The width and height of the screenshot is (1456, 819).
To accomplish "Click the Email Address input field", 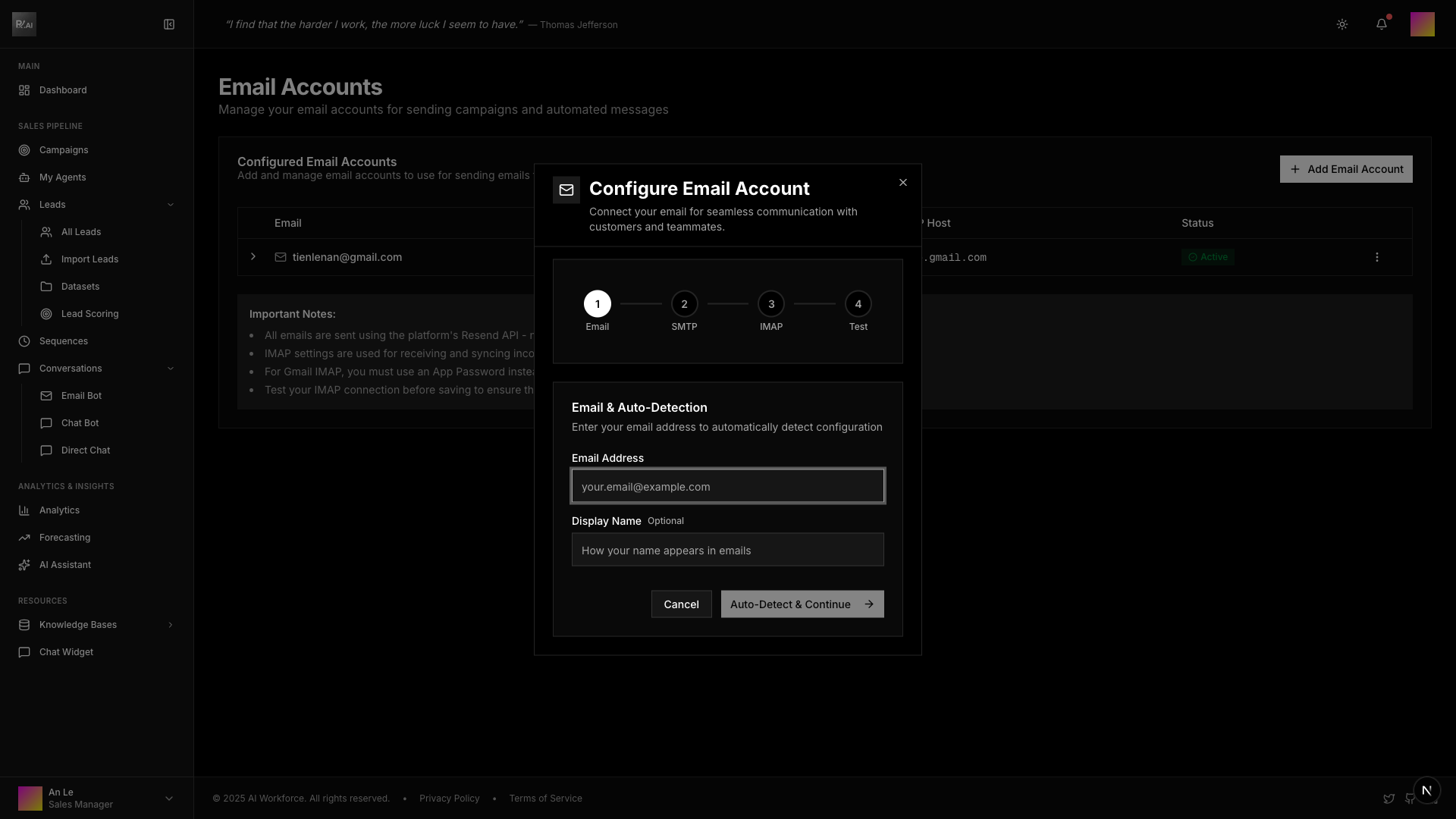I will 727,486.
